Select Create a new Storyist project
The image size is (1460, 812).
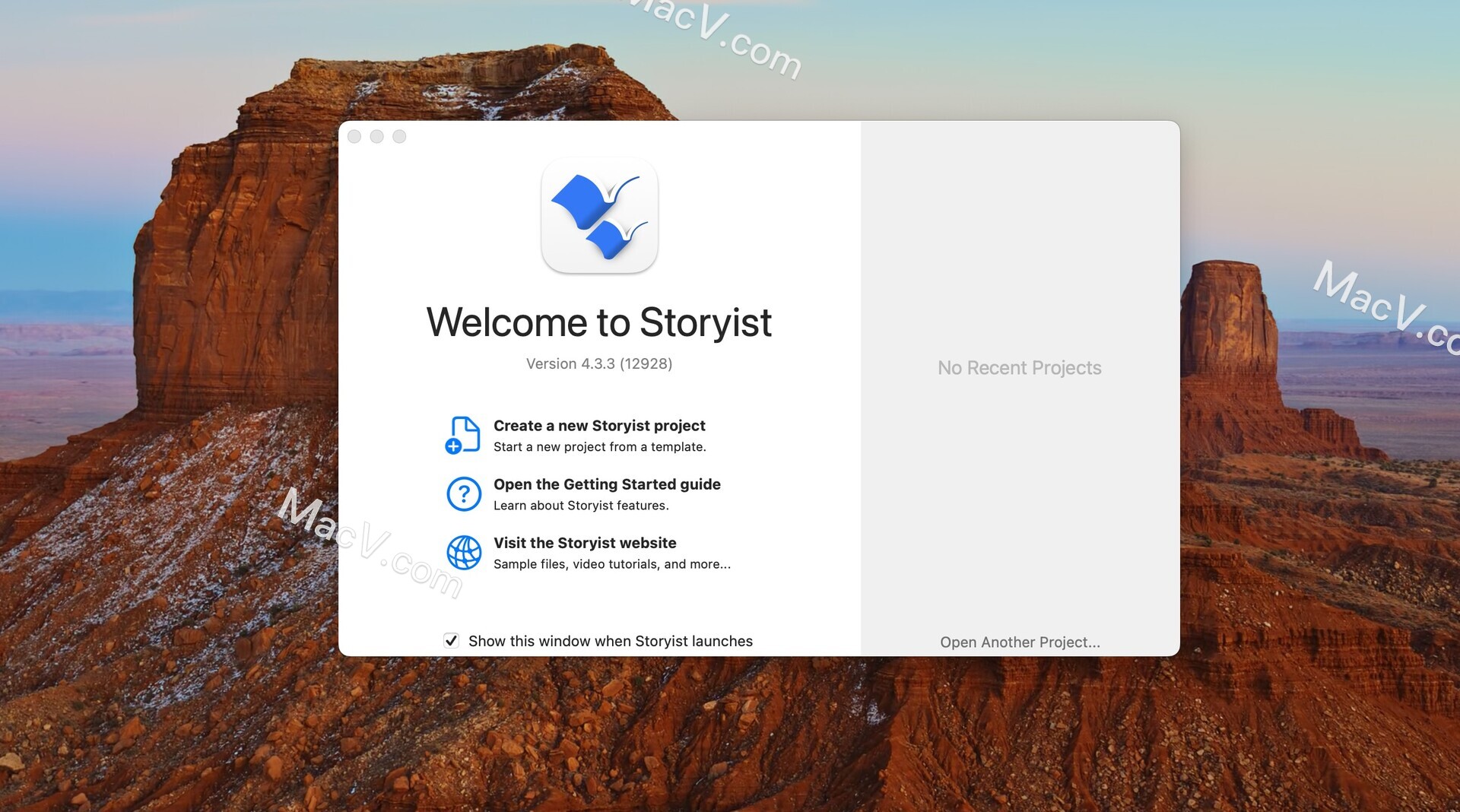[599, 426]
